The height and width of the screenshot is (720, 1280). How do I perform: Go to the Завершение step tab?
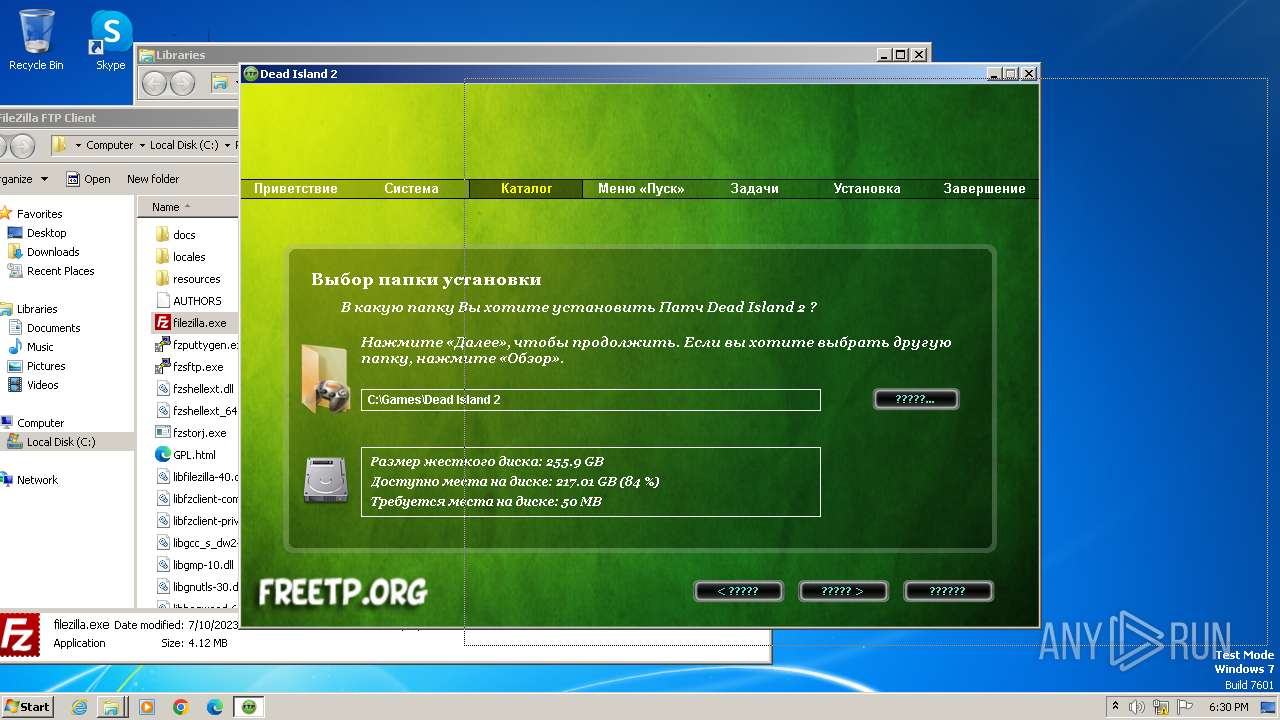(984, 188)
